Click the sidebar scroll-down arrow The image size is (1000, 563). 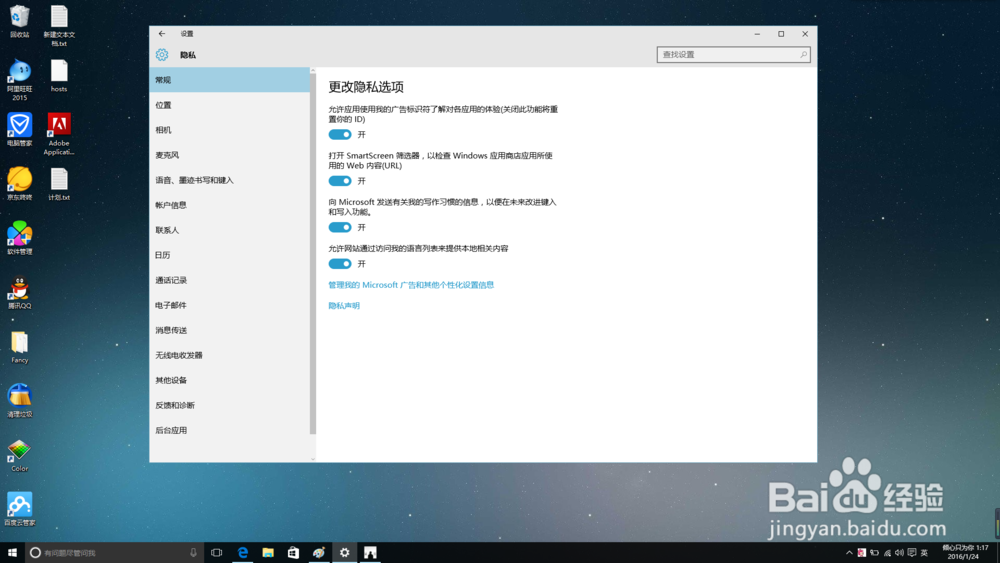coord(312,458)
